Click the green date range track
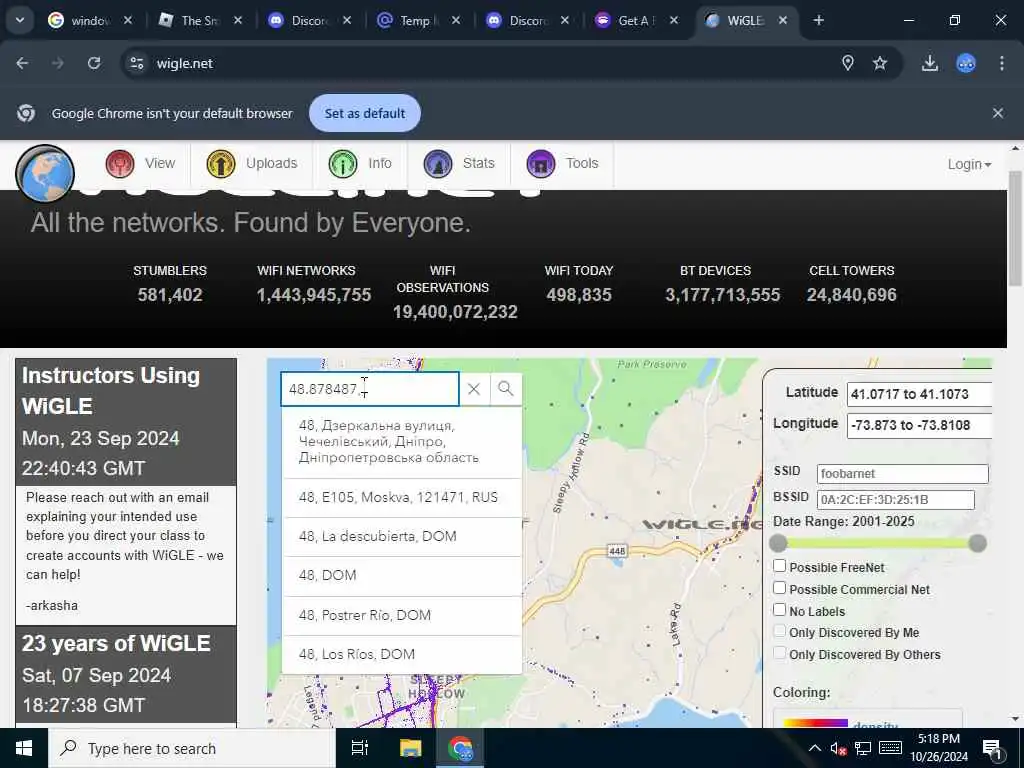 [x=878, y=543]
